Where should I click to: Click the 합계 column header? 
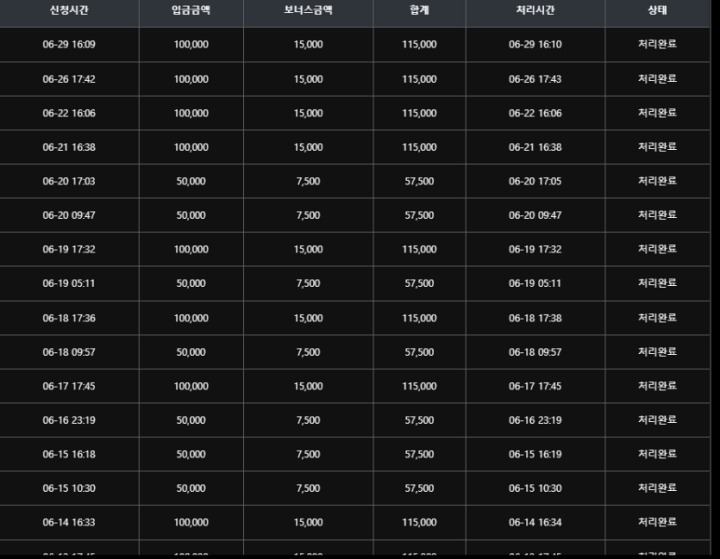tap(419, 11)
